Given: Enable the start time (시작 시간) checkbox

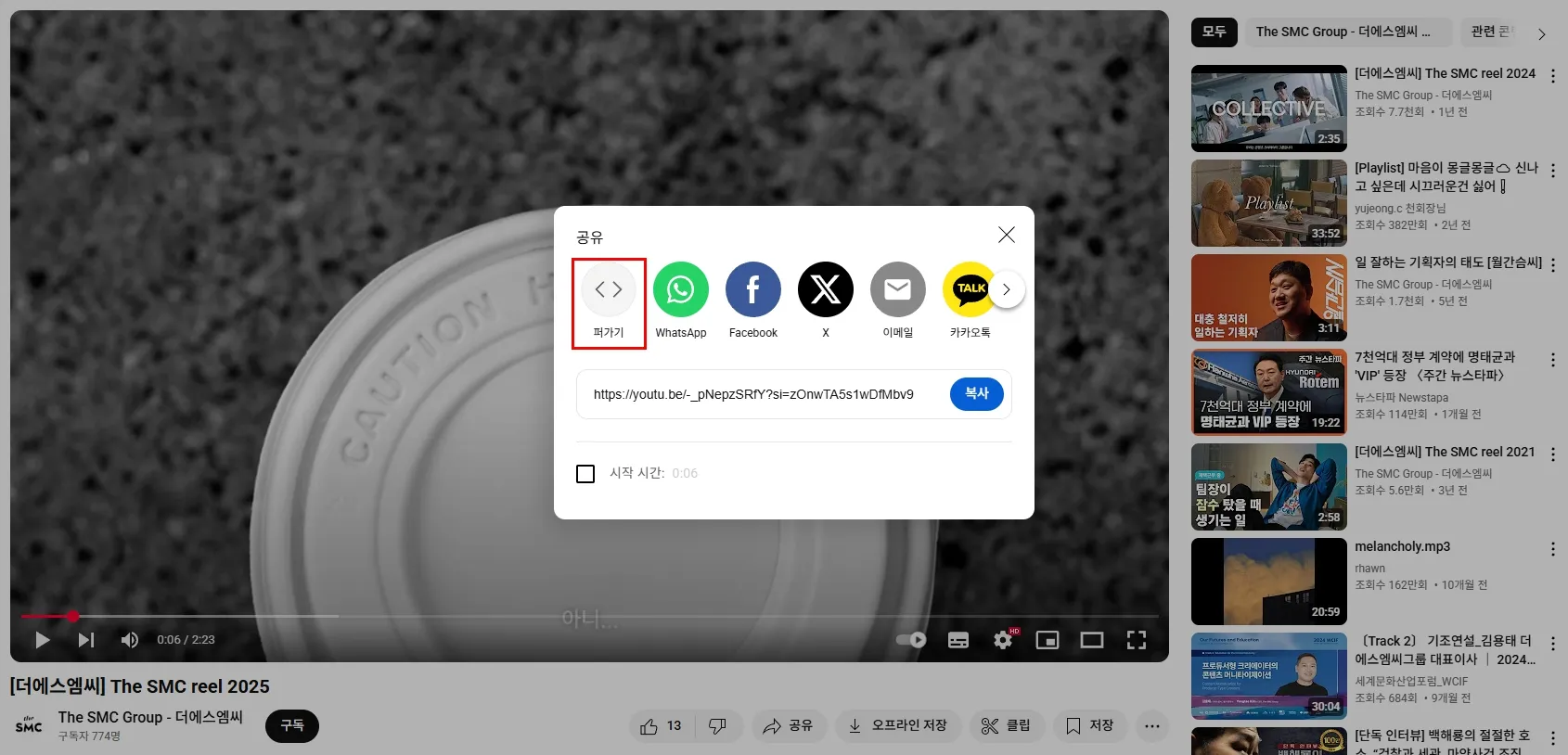Looking at the screenshot, I should pos(585,474).
